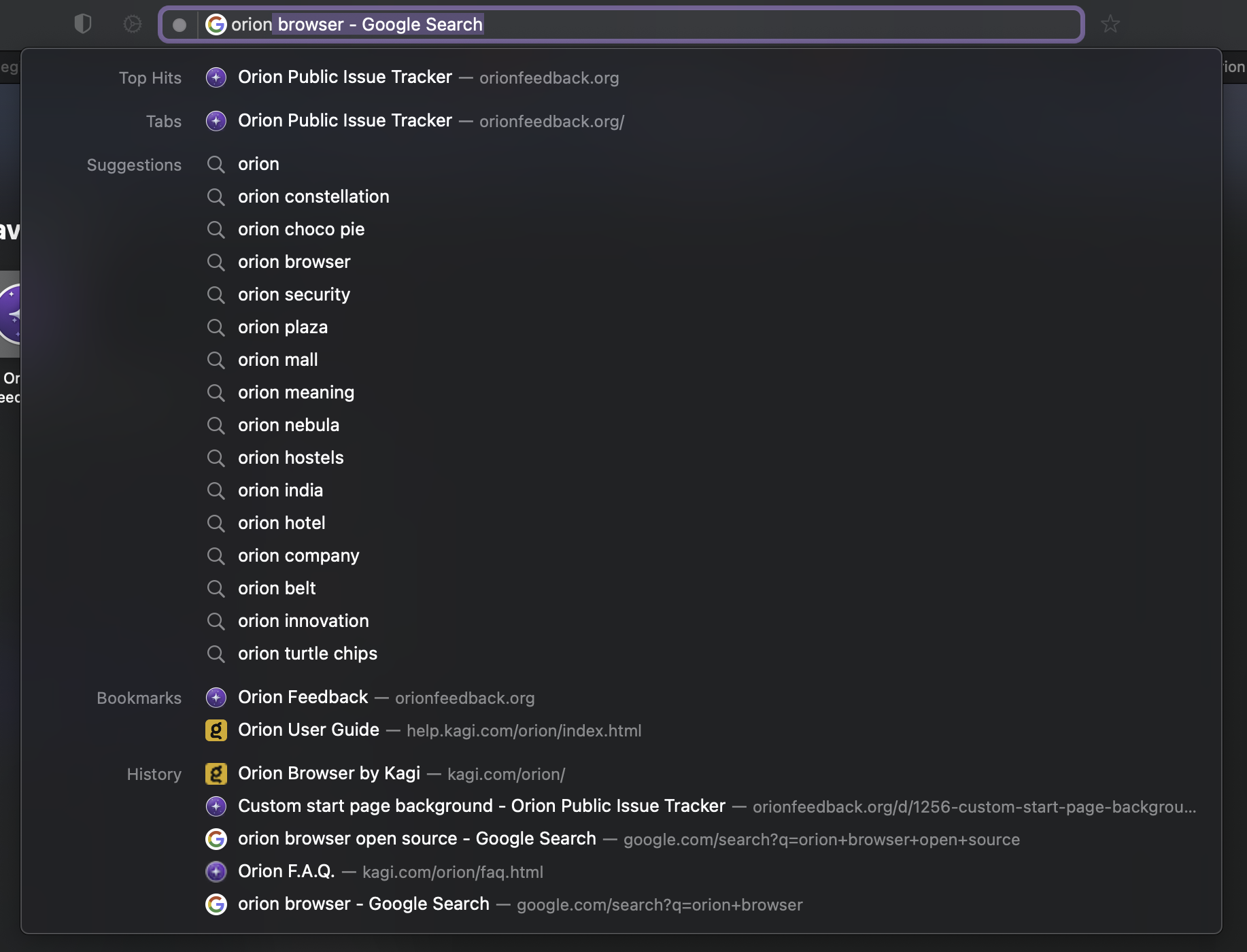Choose the "orion choco pie" suggestion
1247x952 pixels.
click(x=301, y=230)
